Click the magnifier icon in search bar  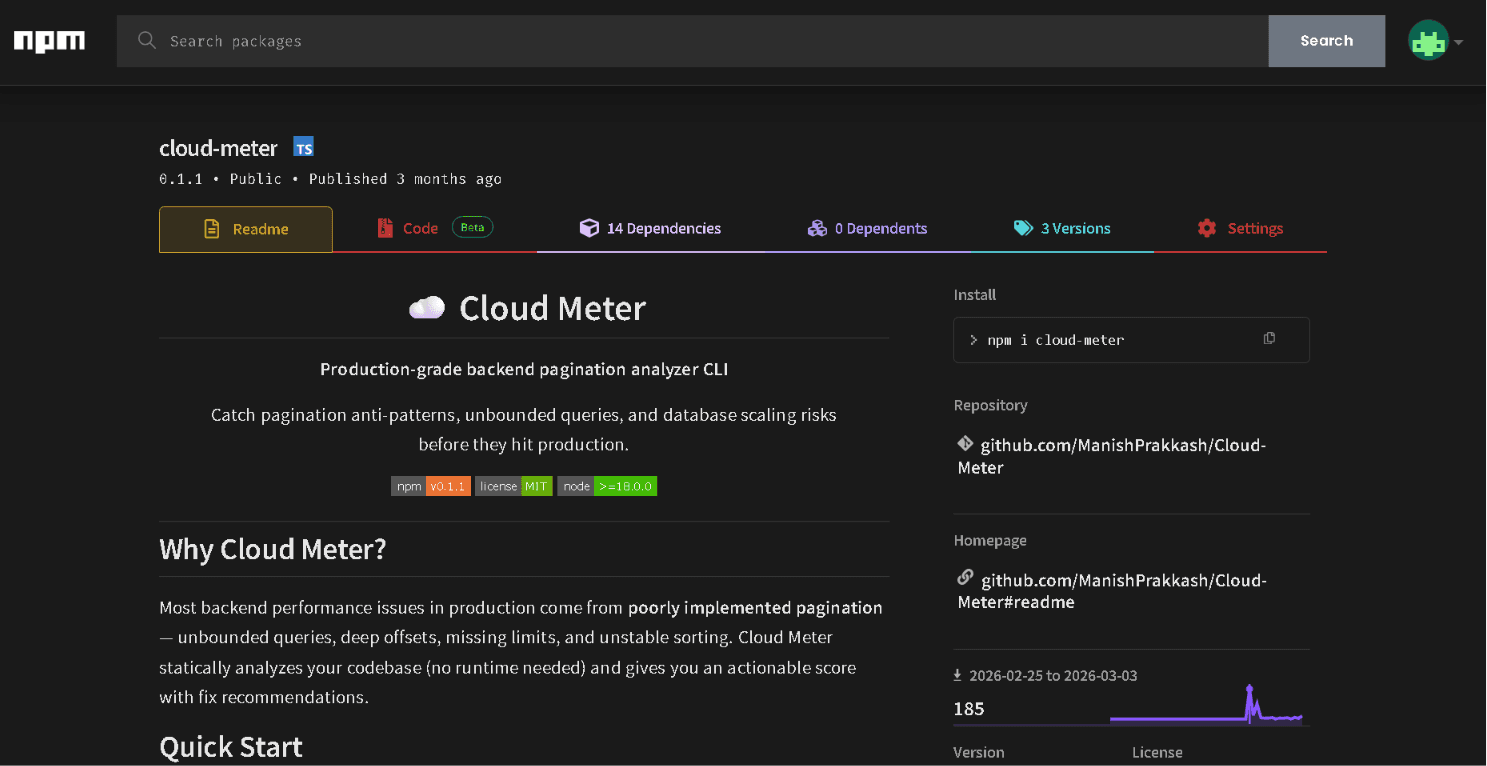(x=147, y=40)
